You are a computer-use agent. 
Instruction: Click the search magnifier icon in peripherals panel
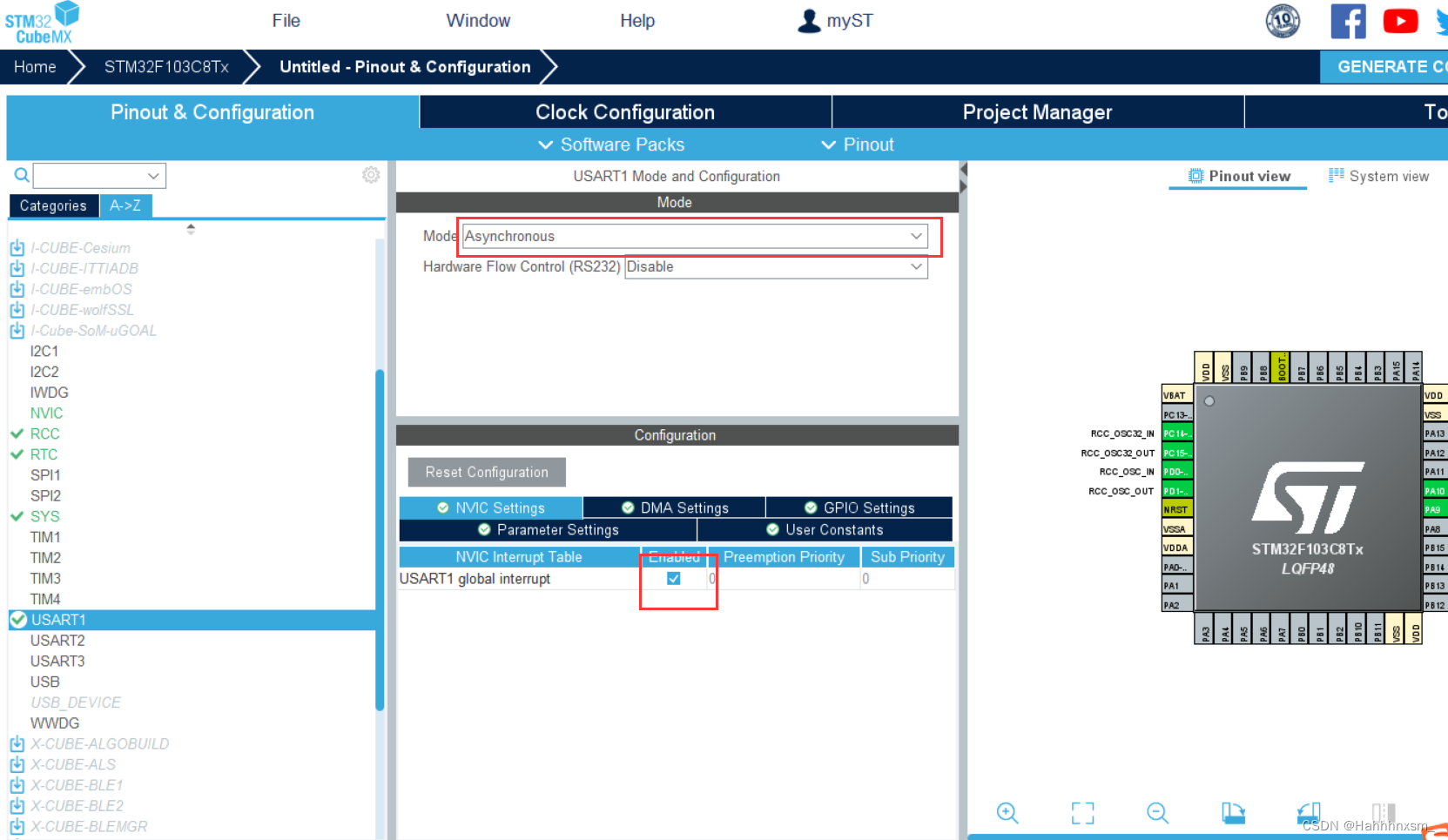pyautogui.click(x=22, y=175)
